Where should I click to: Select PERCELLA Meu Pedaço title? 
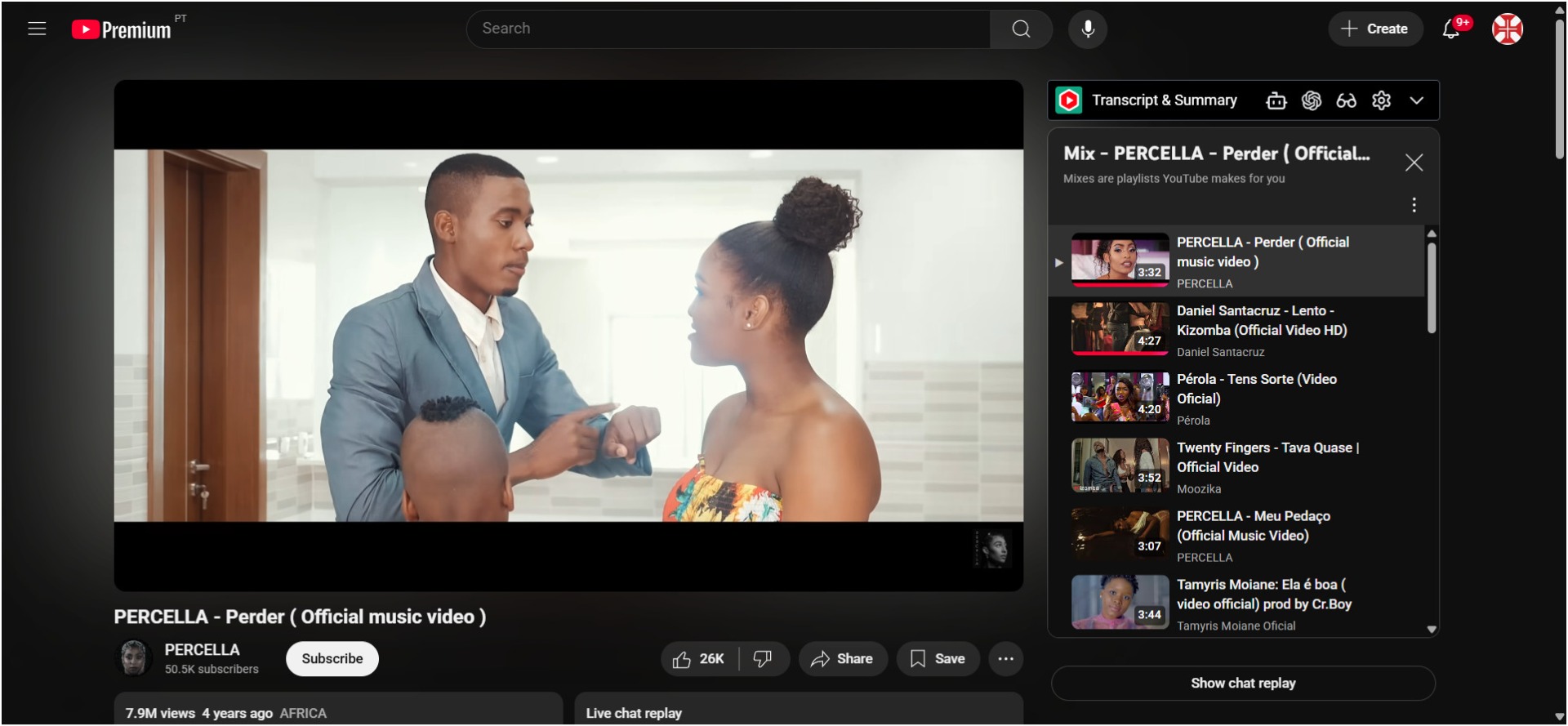[1254, 526]
